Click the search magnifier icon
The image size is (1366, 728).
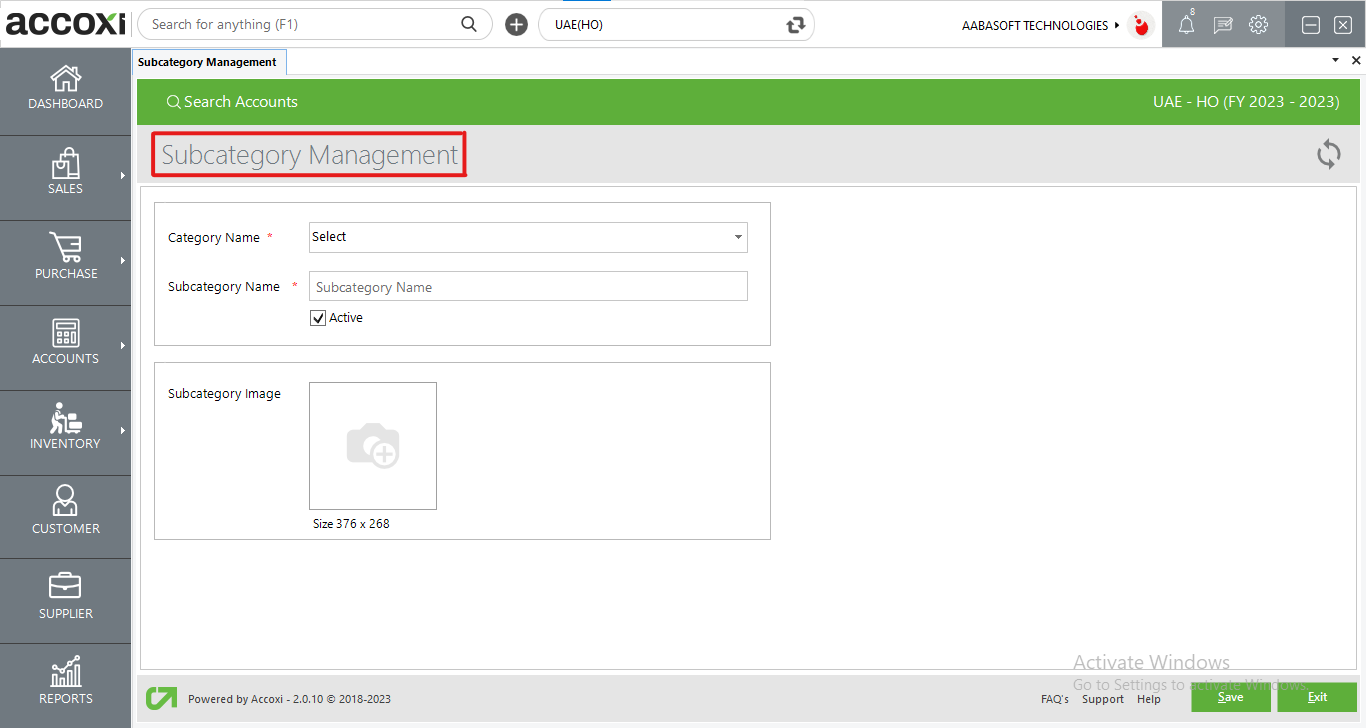[x=469, y=23]
